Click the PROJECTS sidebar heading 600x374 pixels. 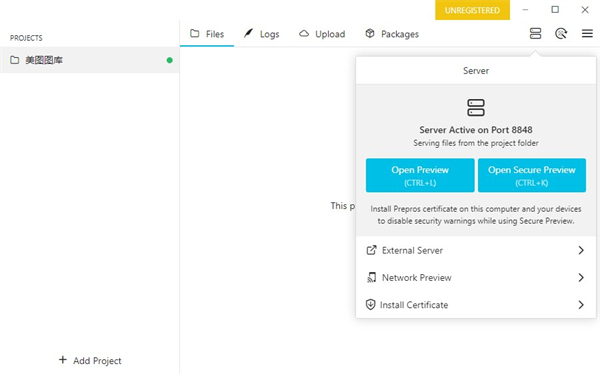click(26, 38)
